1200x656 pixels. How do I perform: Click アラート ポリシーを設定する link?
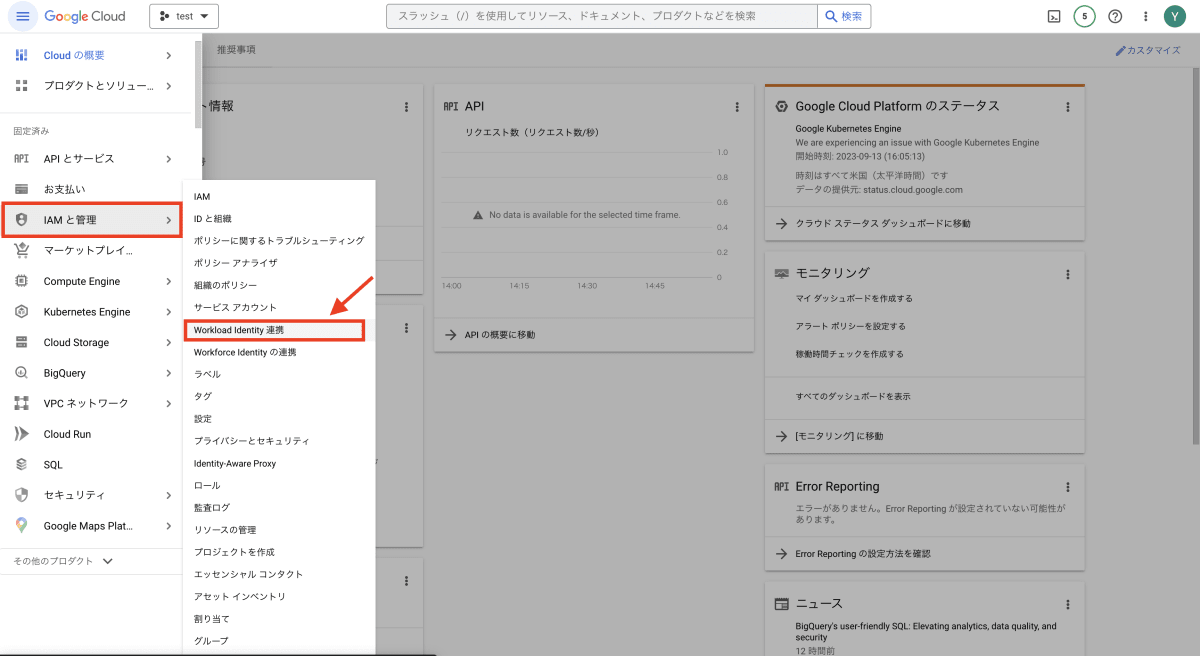click(850, 326)
